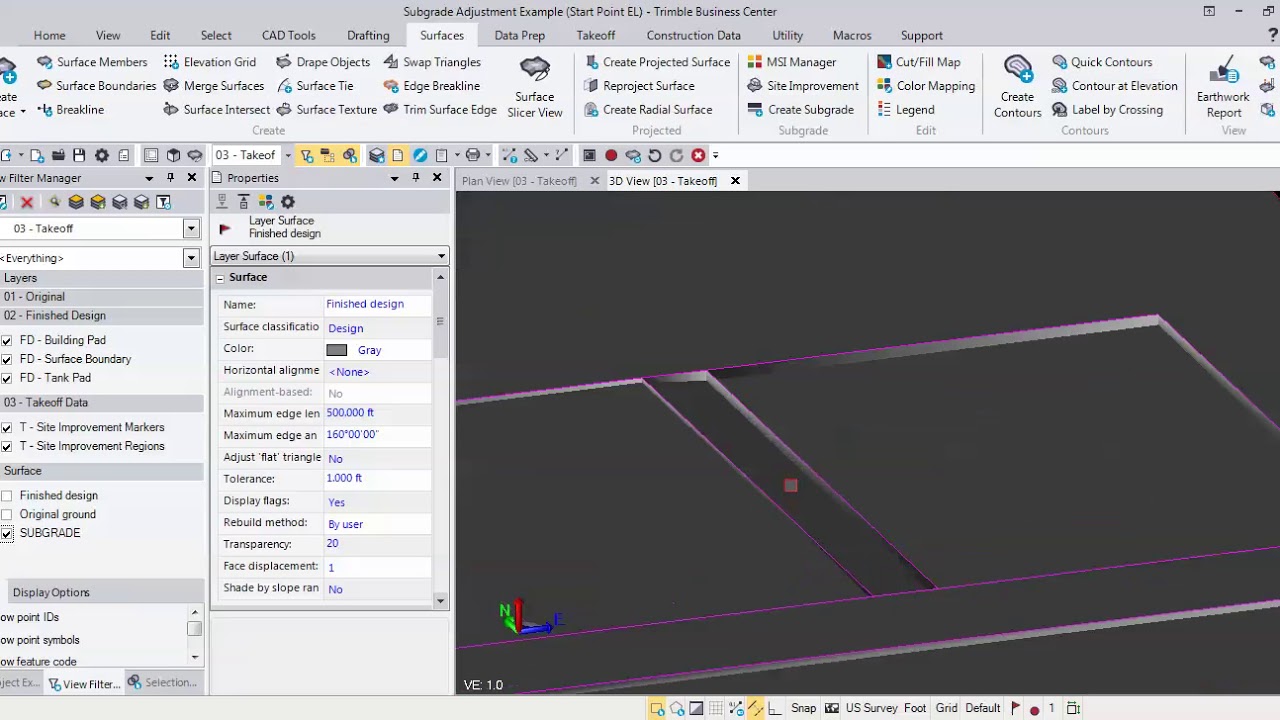Click the filter funnel icon in View Filter toolbar

(x=164, y=202)
